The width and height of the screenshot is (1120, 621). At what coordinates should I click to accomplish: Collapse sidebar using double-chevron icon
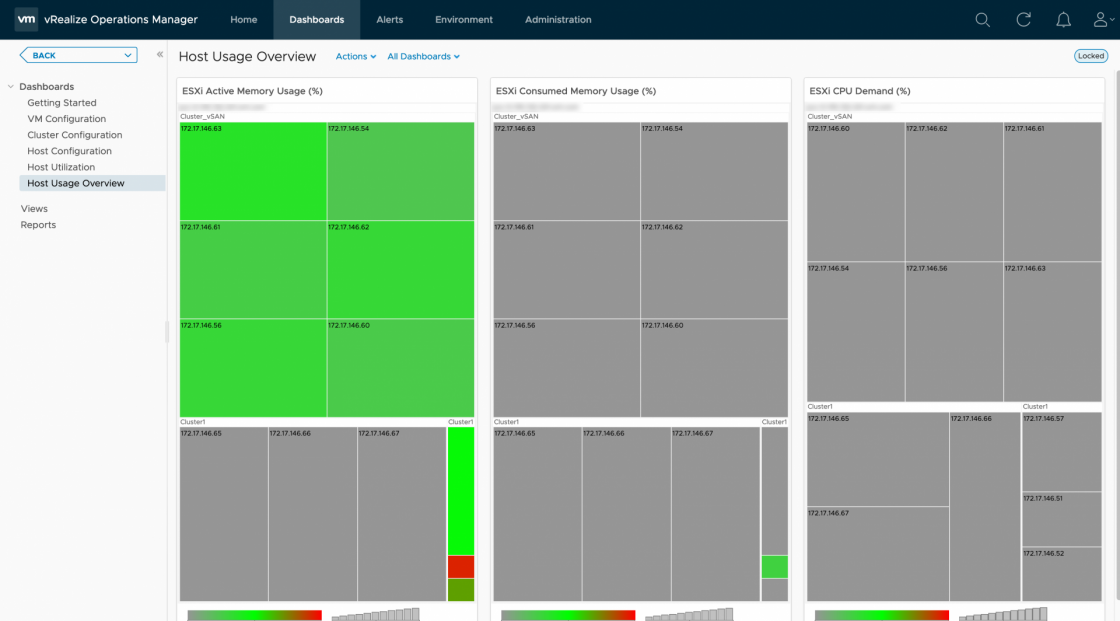160,55
